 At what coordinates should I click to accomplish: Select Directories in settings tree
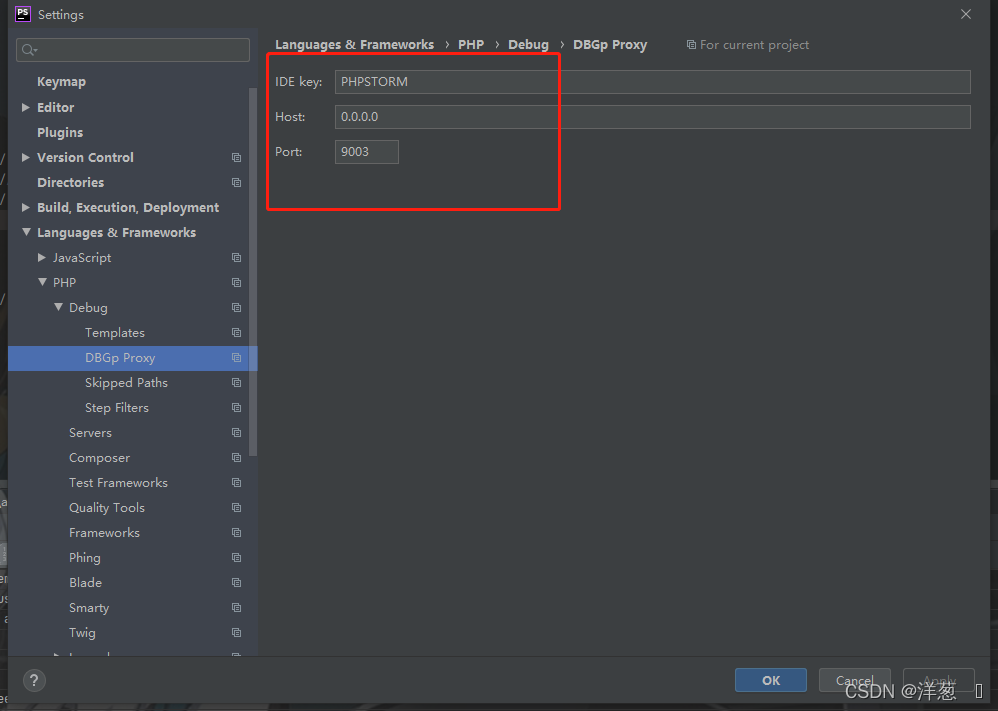point(70,183)
